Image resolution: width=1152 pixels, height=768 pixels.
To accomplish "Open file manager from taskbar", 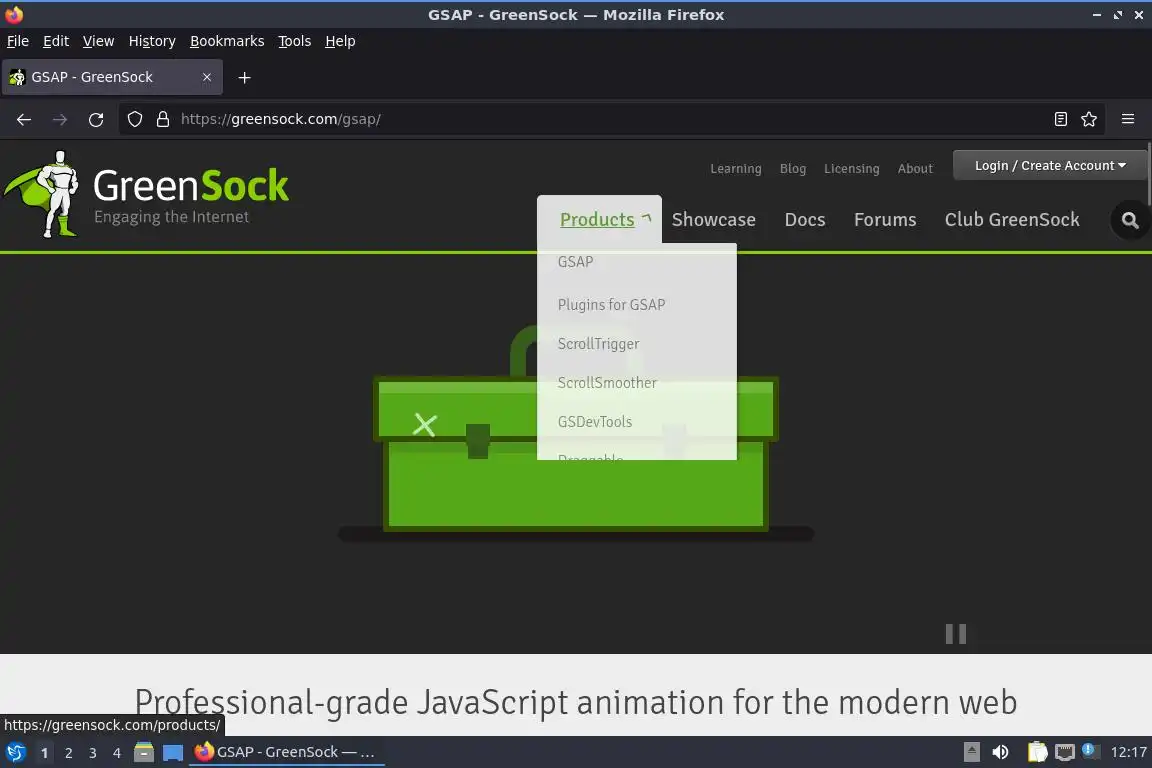I will (x=144, y=753).
